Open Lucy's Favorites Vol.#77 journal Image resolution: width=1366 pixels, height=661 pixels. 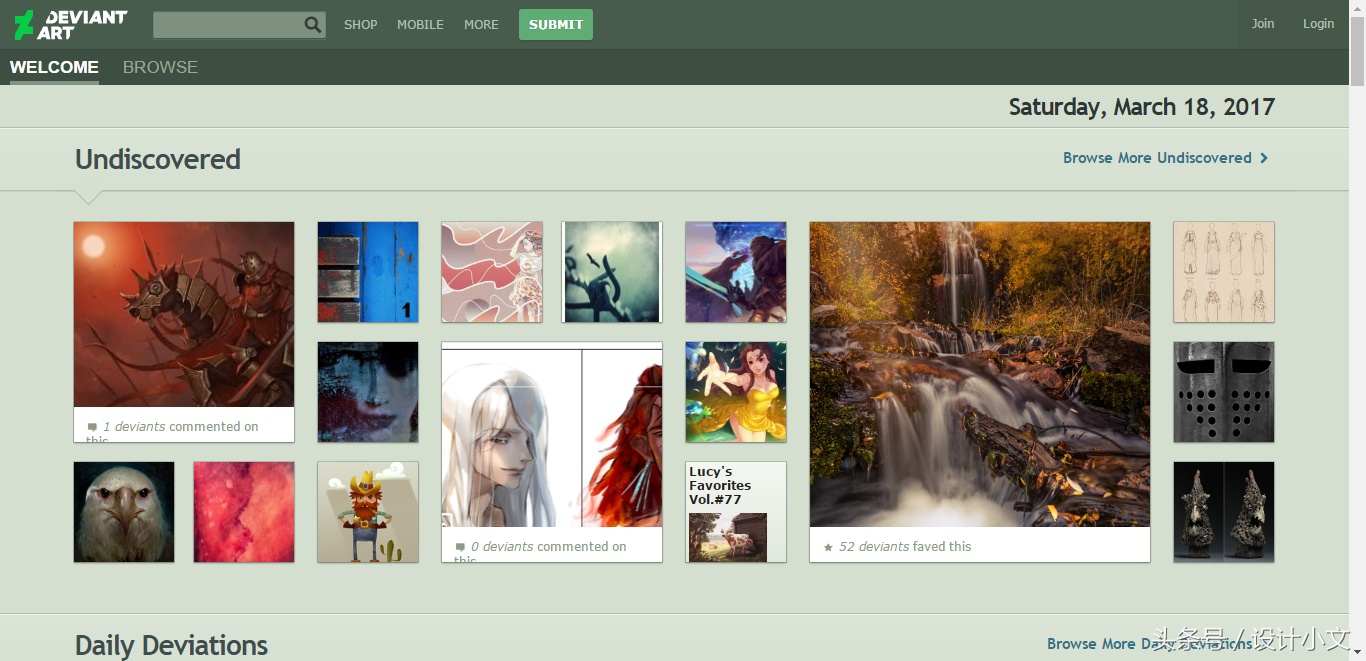click(736, 512)
